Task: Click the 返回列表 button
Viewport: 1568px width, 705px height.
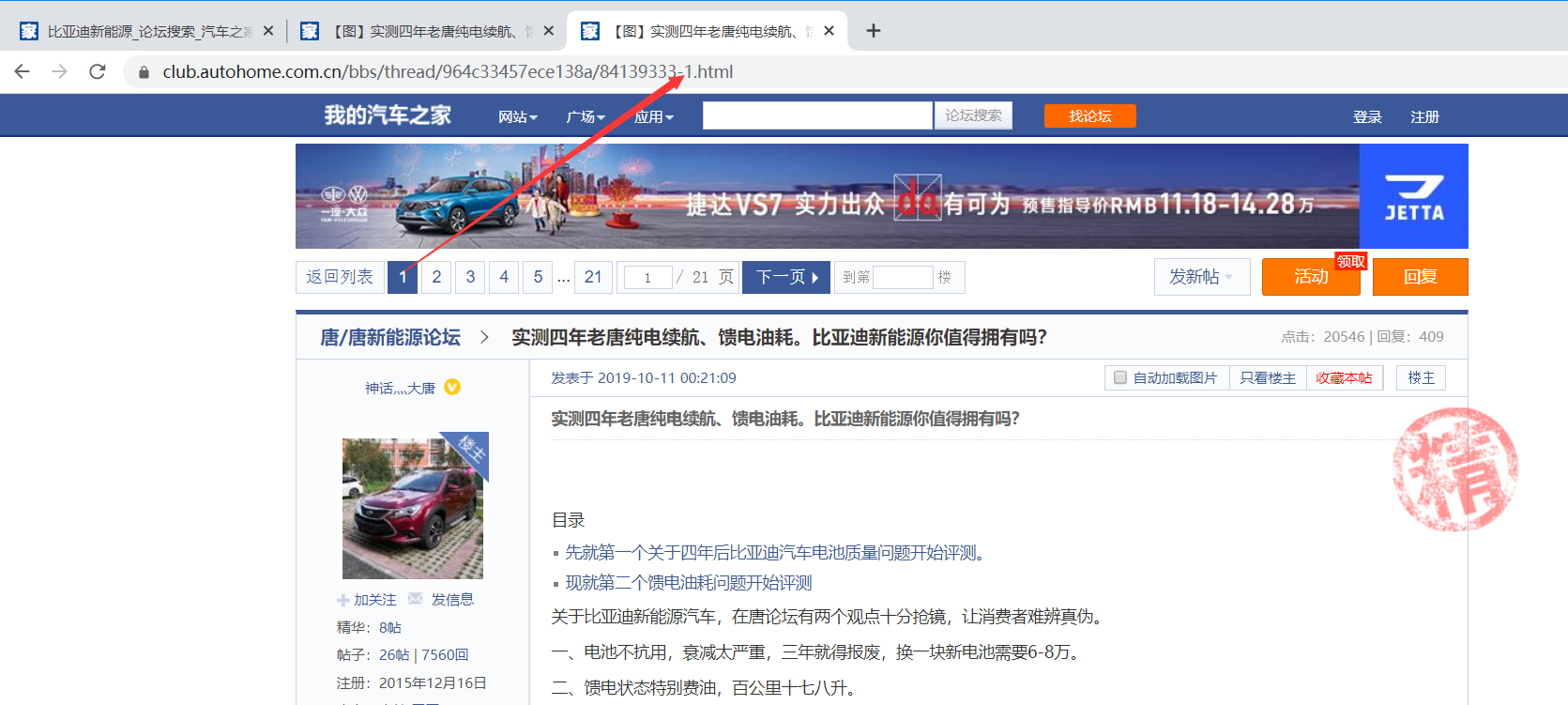Action: (340, 277)
